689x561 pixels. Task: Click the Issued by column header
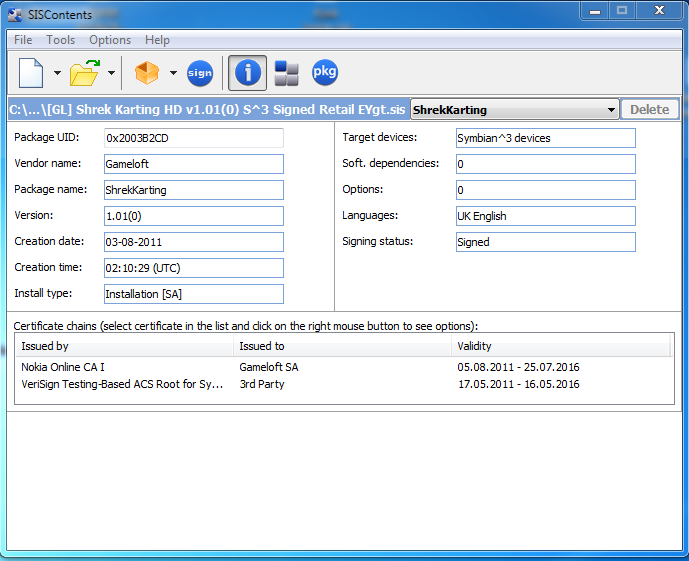coord(124,346)
